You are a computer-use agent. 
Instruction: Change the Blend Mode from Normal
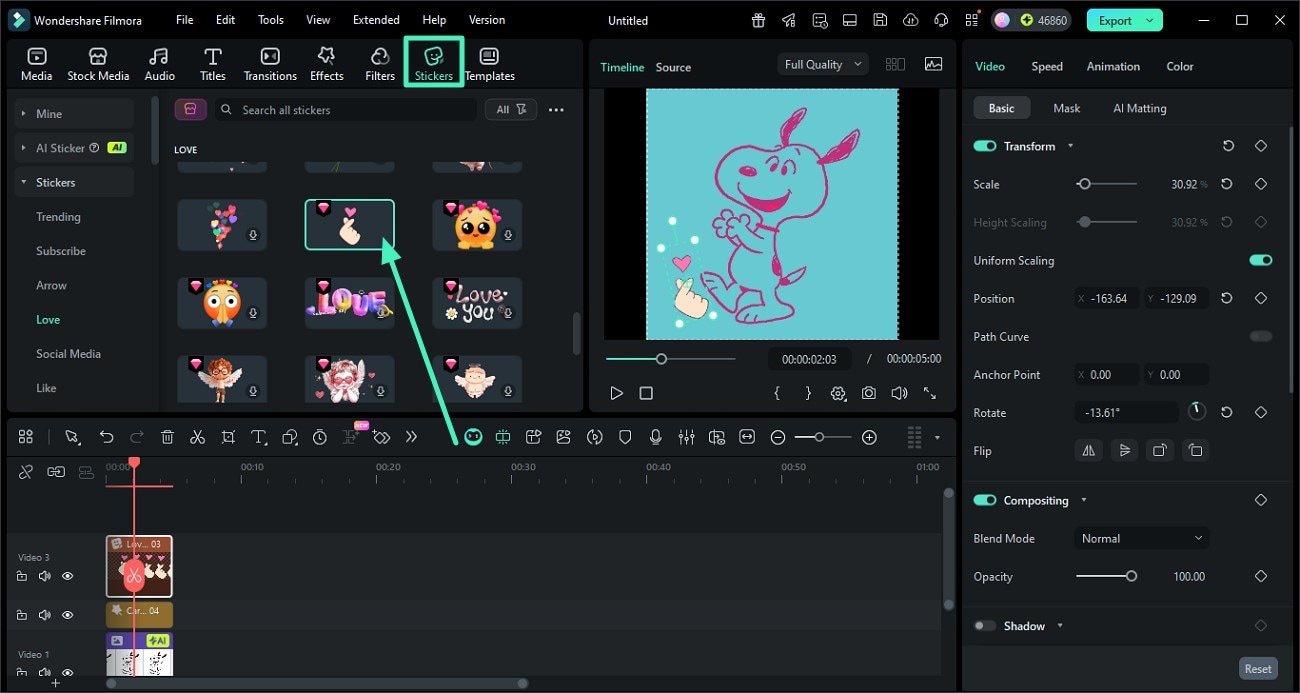[x=1141, y=538]
